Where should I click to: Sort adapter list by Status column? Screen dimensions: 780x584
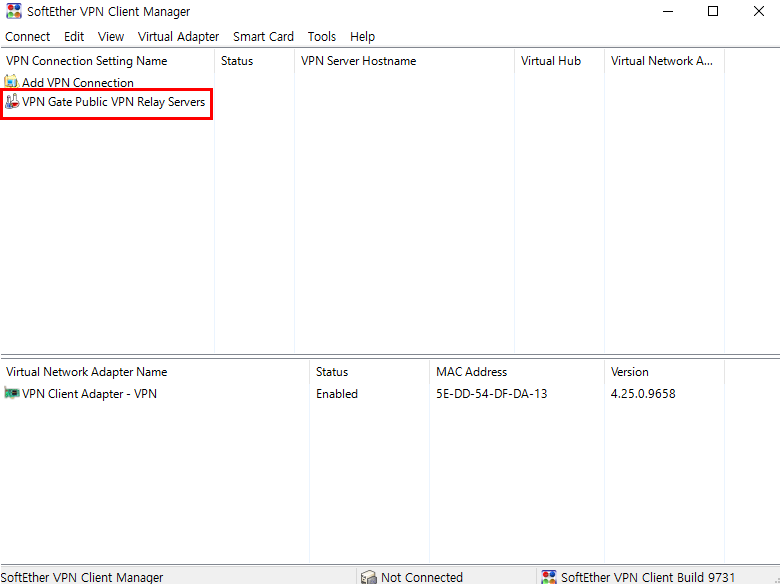pyautogui.click(x=370, y=372)
